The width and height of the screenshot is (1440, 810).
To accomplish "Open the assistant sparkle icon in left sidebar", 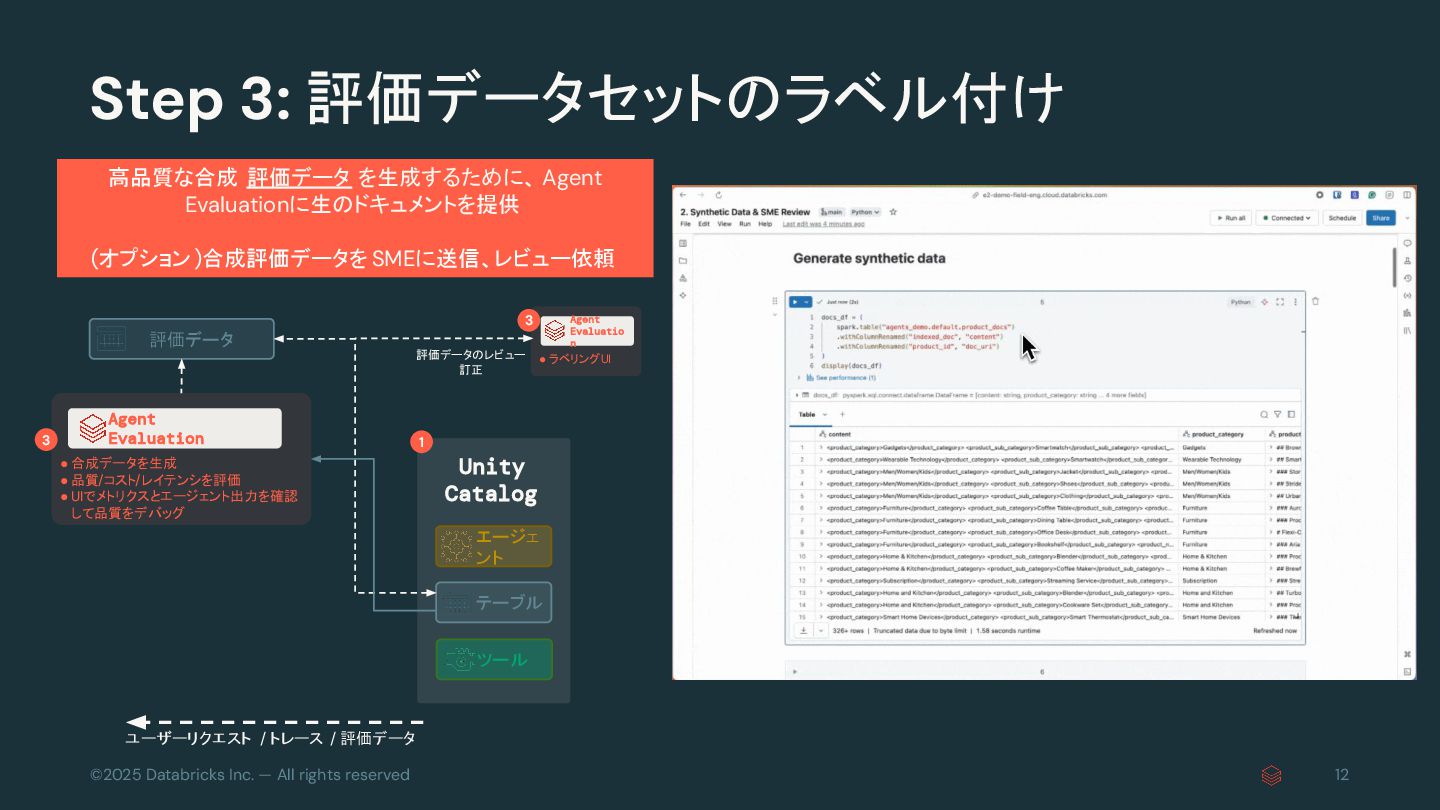I will point(683,295).
